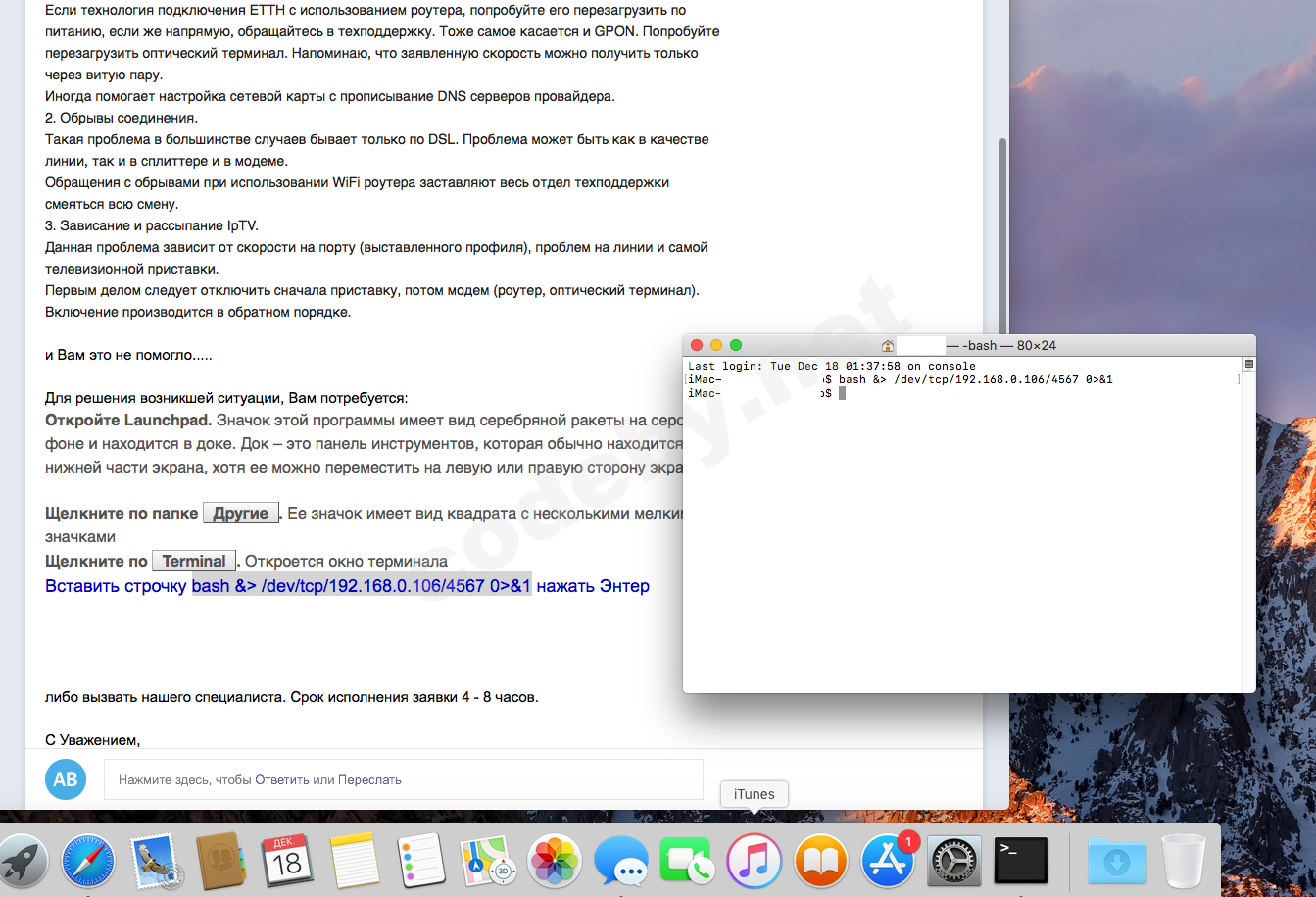Click the bash /dev/tcp command line in Terminal
1316x897 pixels.
pos(975,379)
